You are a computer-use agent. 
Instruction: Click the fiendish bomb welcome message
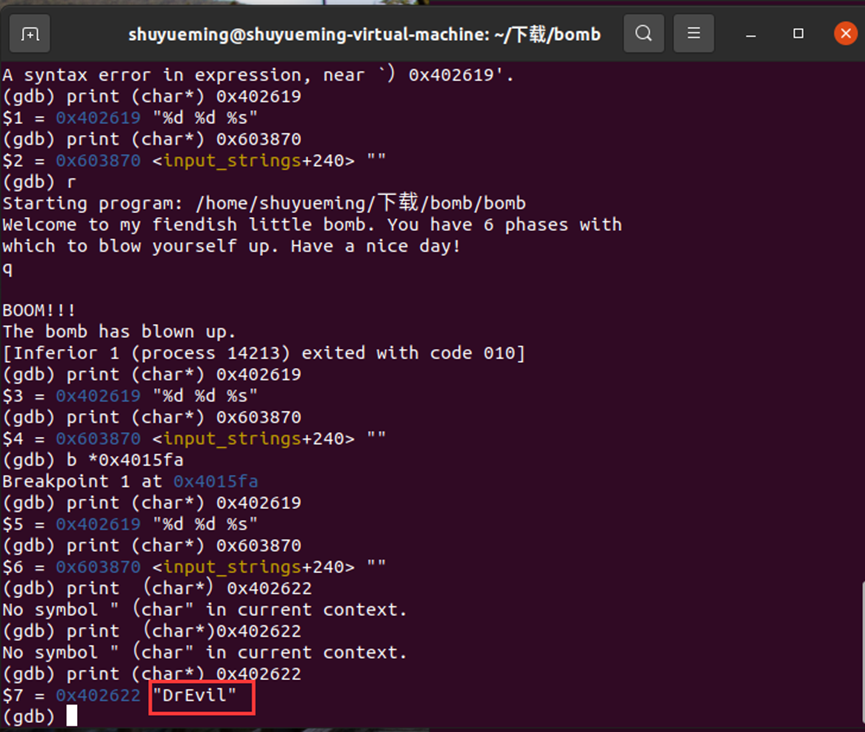click(x=300, y=224)
